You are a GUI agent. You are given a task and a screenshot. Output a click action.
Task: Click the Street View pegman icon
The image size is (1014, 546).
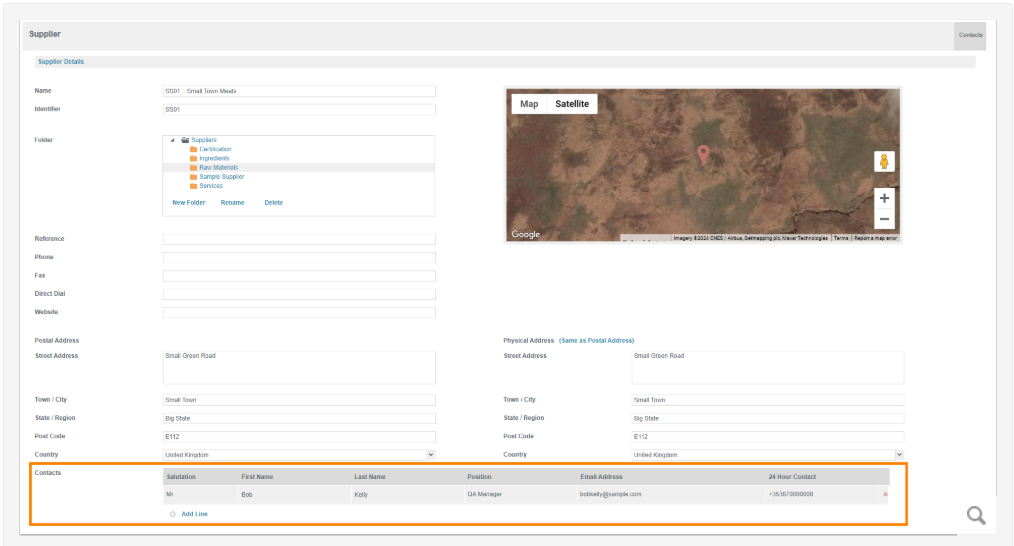tap(884, 161)
